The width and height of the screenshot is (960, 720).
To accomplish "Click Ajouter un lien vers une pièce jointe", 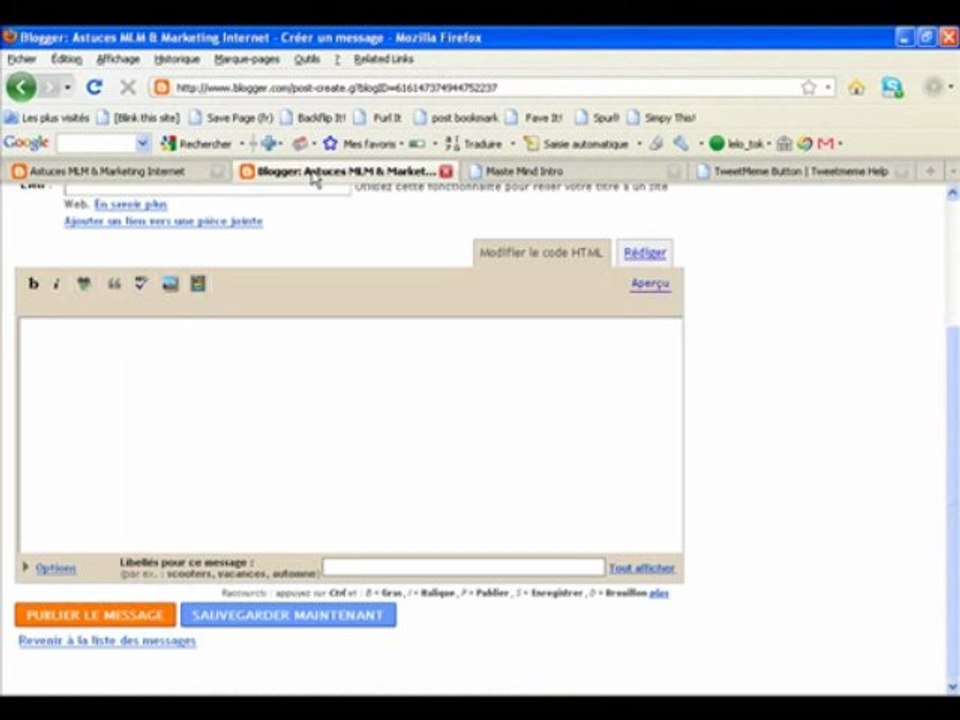I will coord(163,221).
